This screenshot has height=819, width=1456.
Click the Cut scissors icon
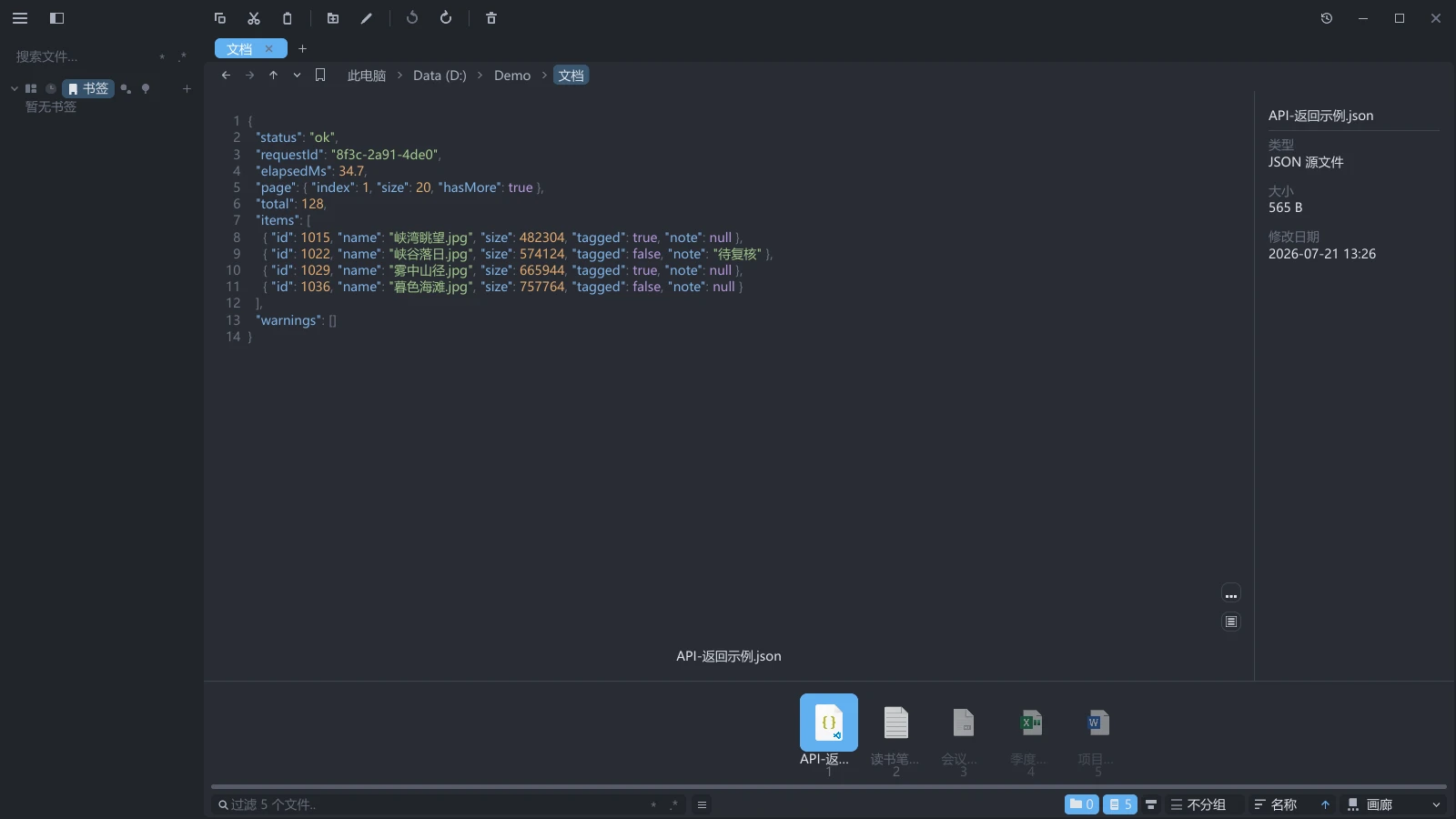[x=254, y=18]
